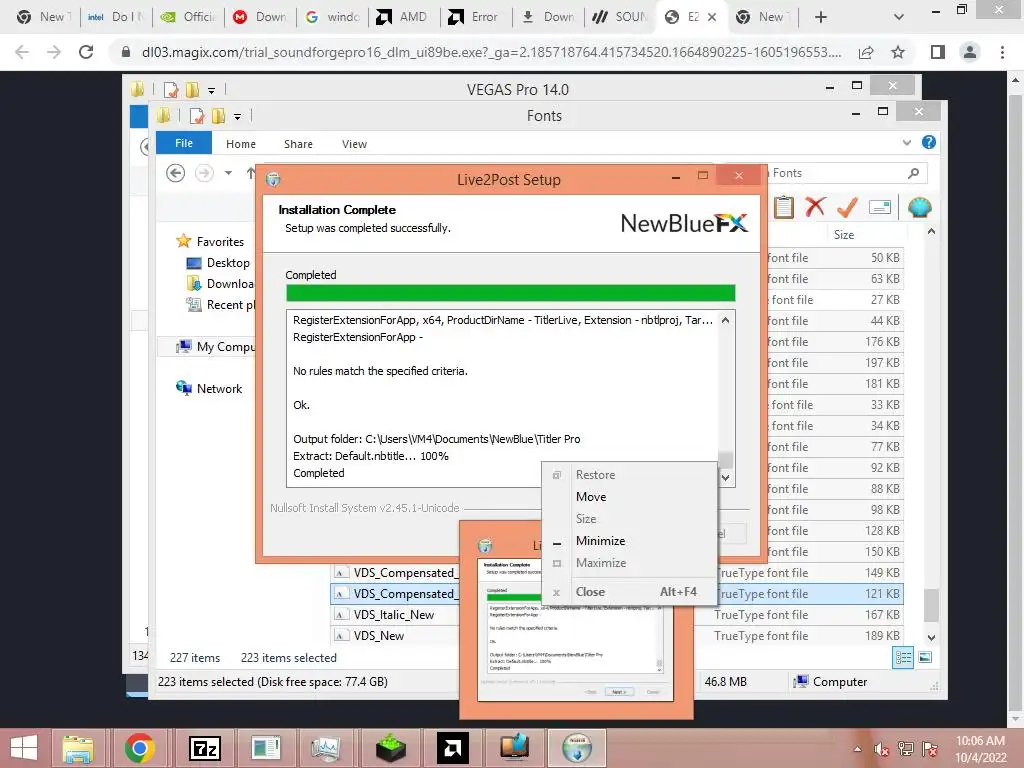The height and width of the screenshot is (768, 1024).
Task: Click the Action Center flag tray icon
Action: click(x=929, y=749)
